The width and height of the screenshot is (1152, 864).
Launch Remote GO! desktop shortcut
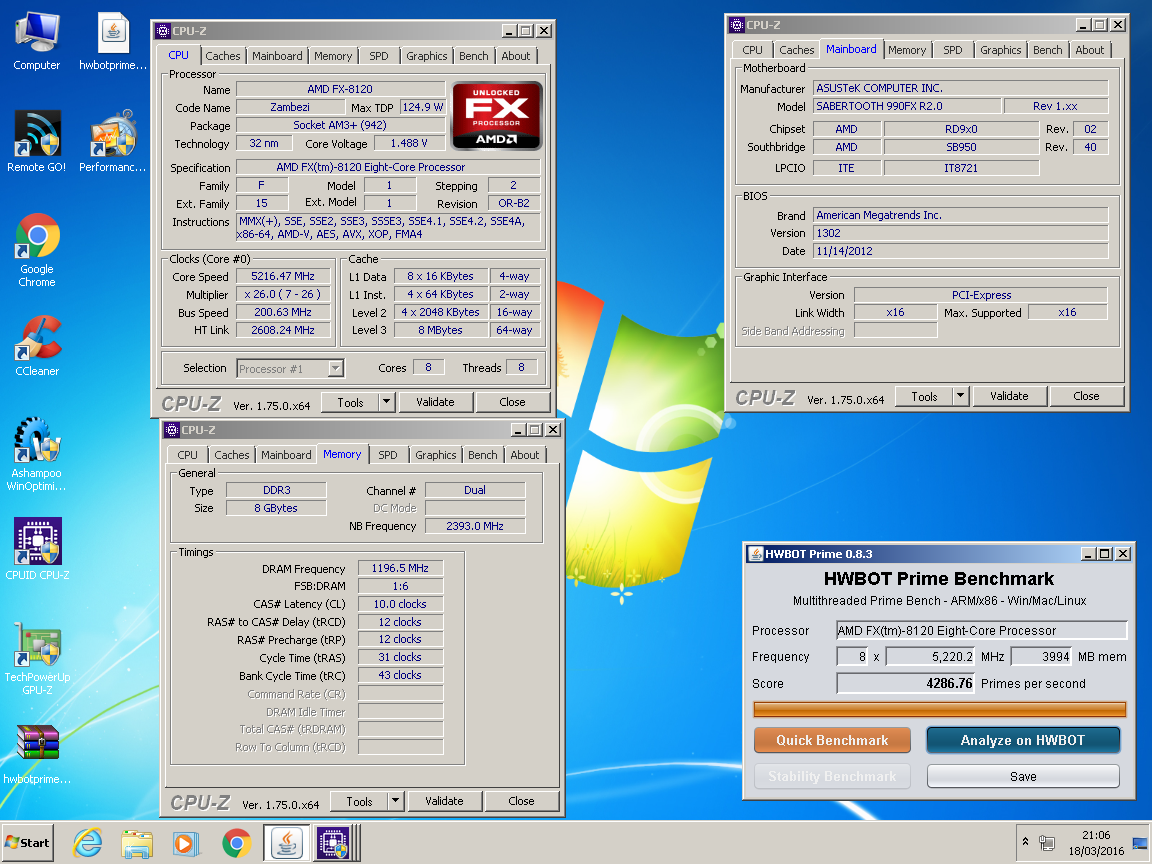(37, 142)
